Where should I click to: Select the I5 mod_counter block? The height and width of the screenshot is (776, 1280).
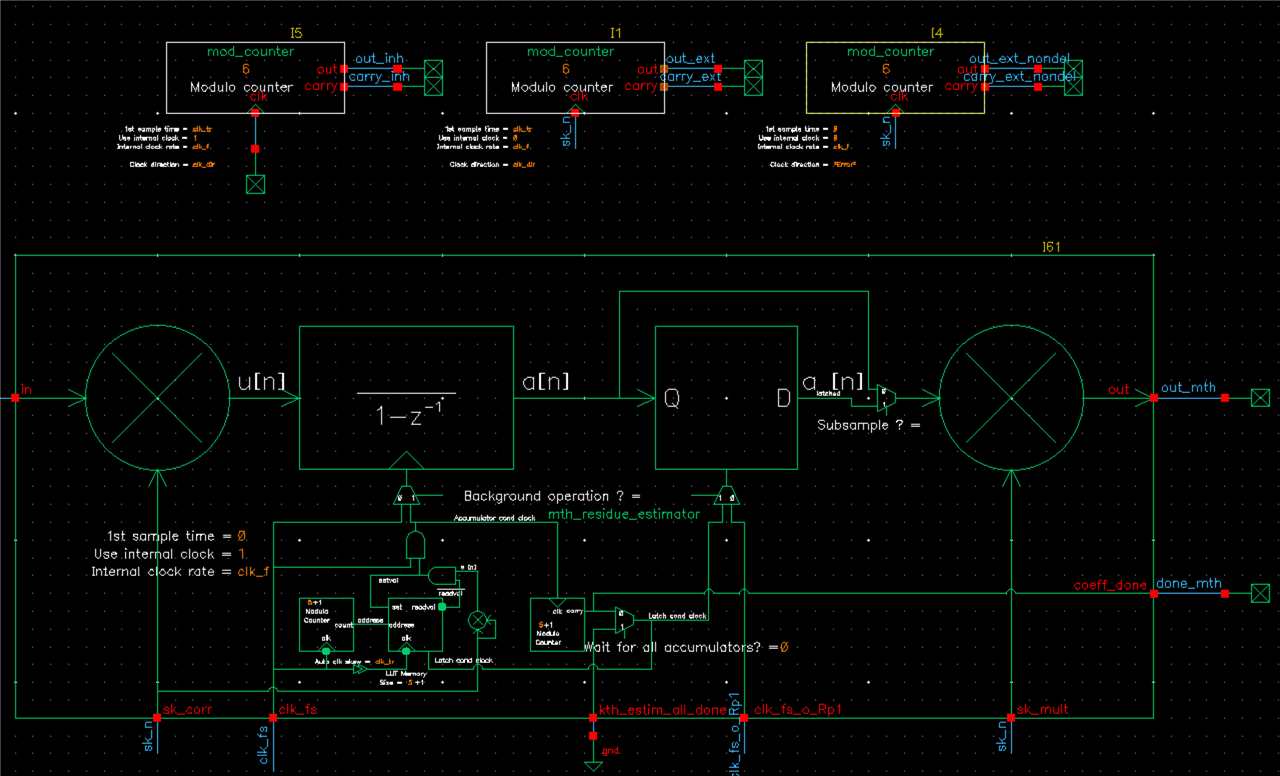tap(255, 78)
